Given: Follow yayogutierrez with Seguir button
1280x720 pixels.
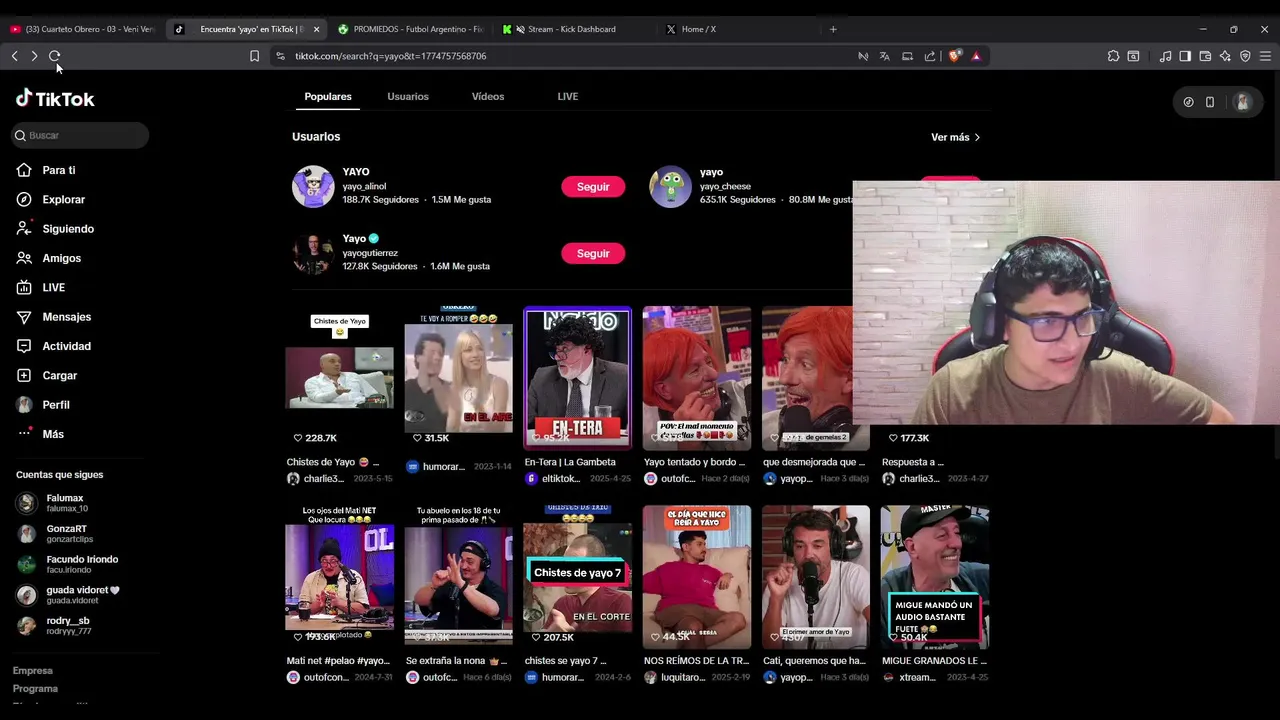Looking at the screenshot, I should coord(593,254).
